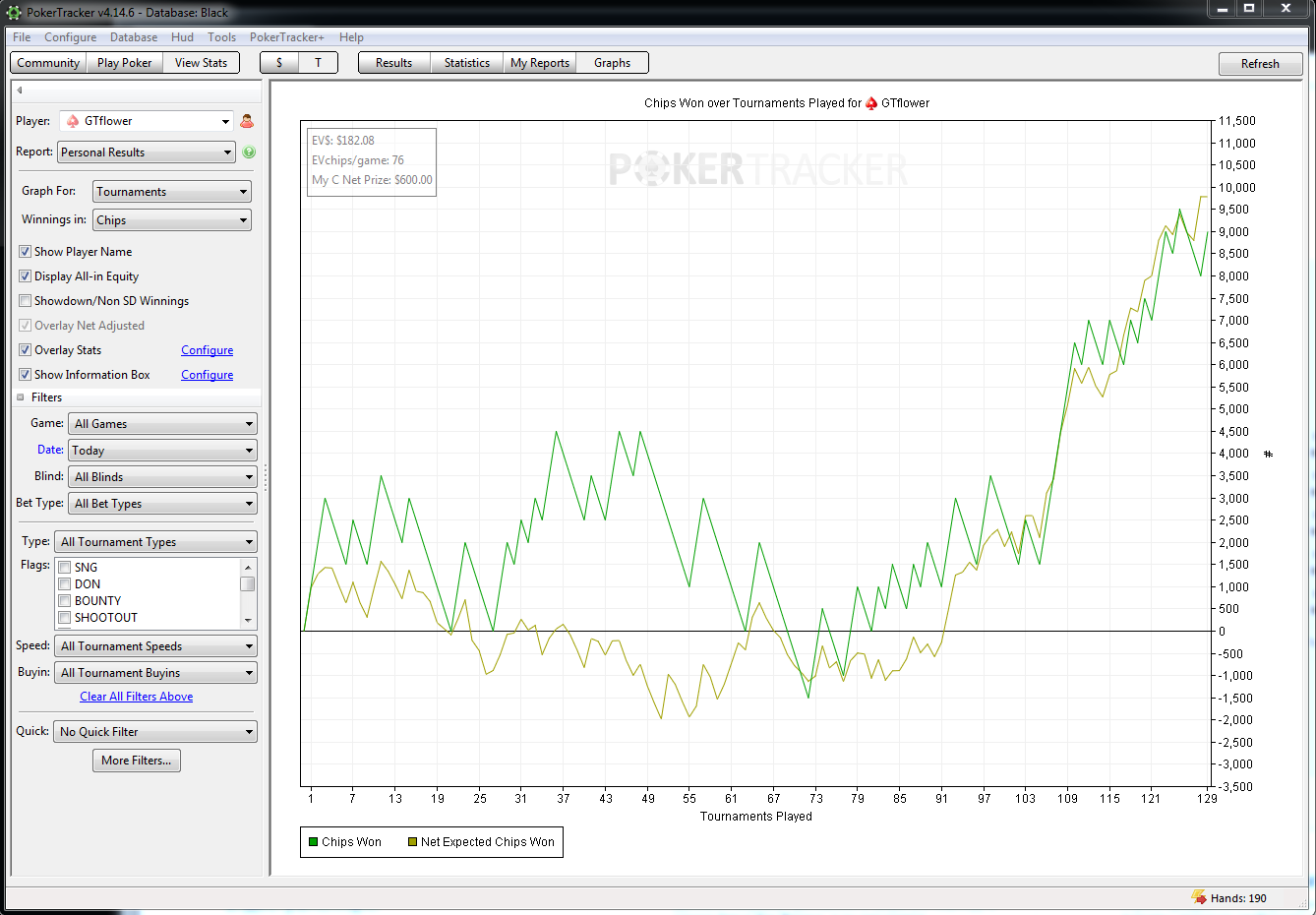Collapse the Filters section
The width and height of the screenshot is (1316, 915).
click(x=21, y=397)
